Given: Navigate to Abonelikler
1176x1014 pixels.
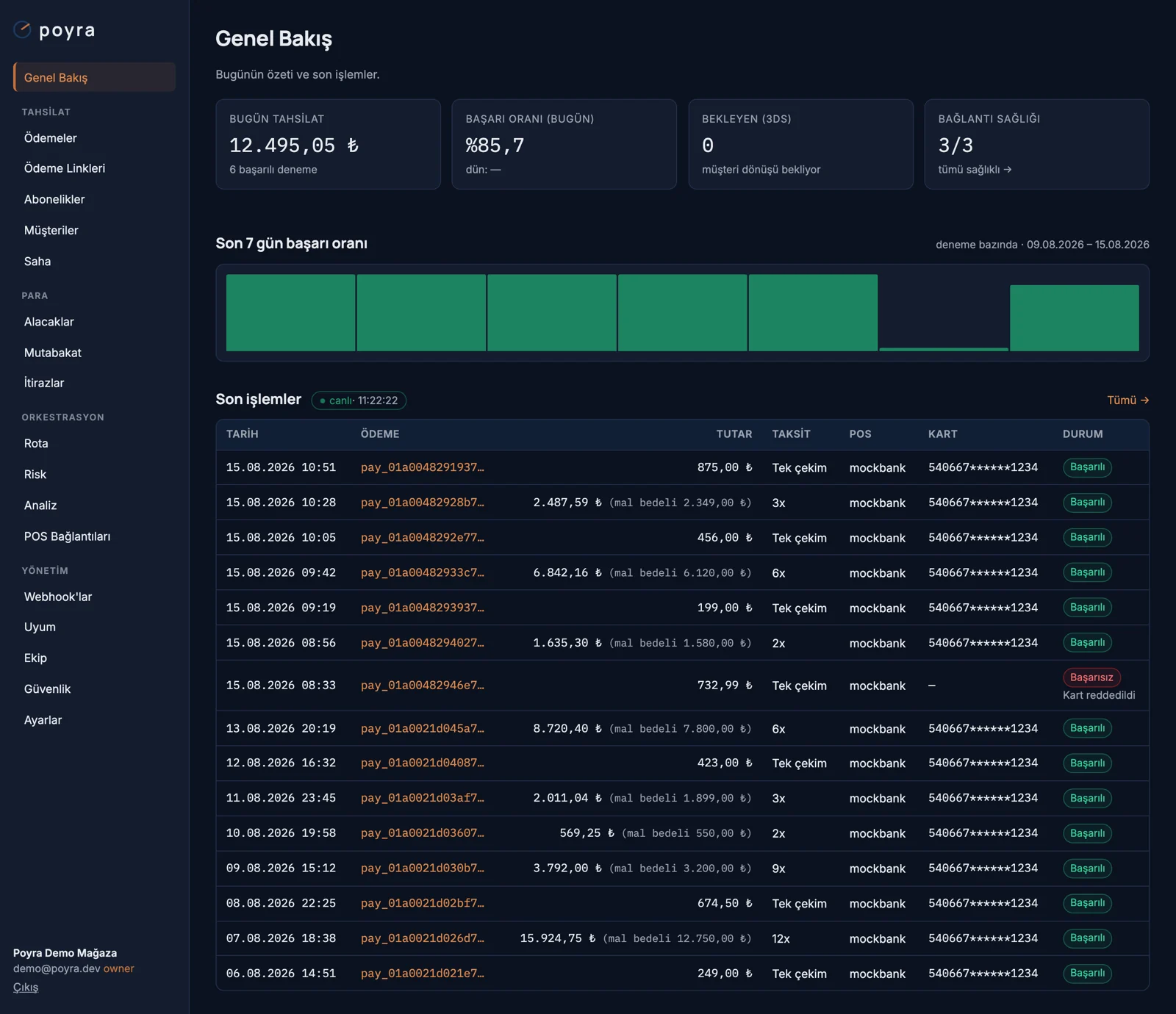Looking at the screenshot, I should tap(54, 199).
